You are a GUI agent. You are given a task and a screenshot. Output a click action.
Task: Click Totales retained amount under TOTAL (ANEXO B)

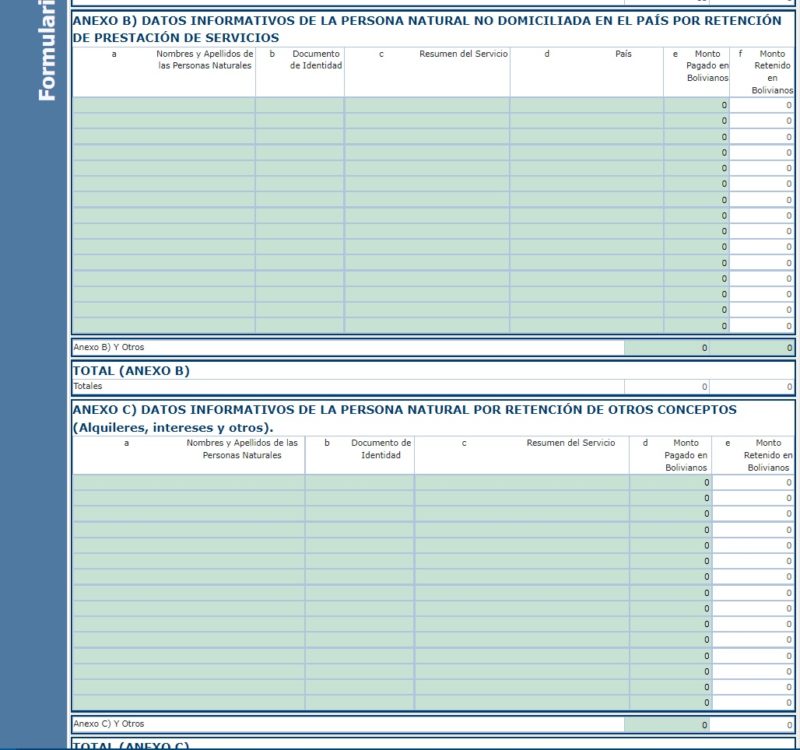click(752, 386)
